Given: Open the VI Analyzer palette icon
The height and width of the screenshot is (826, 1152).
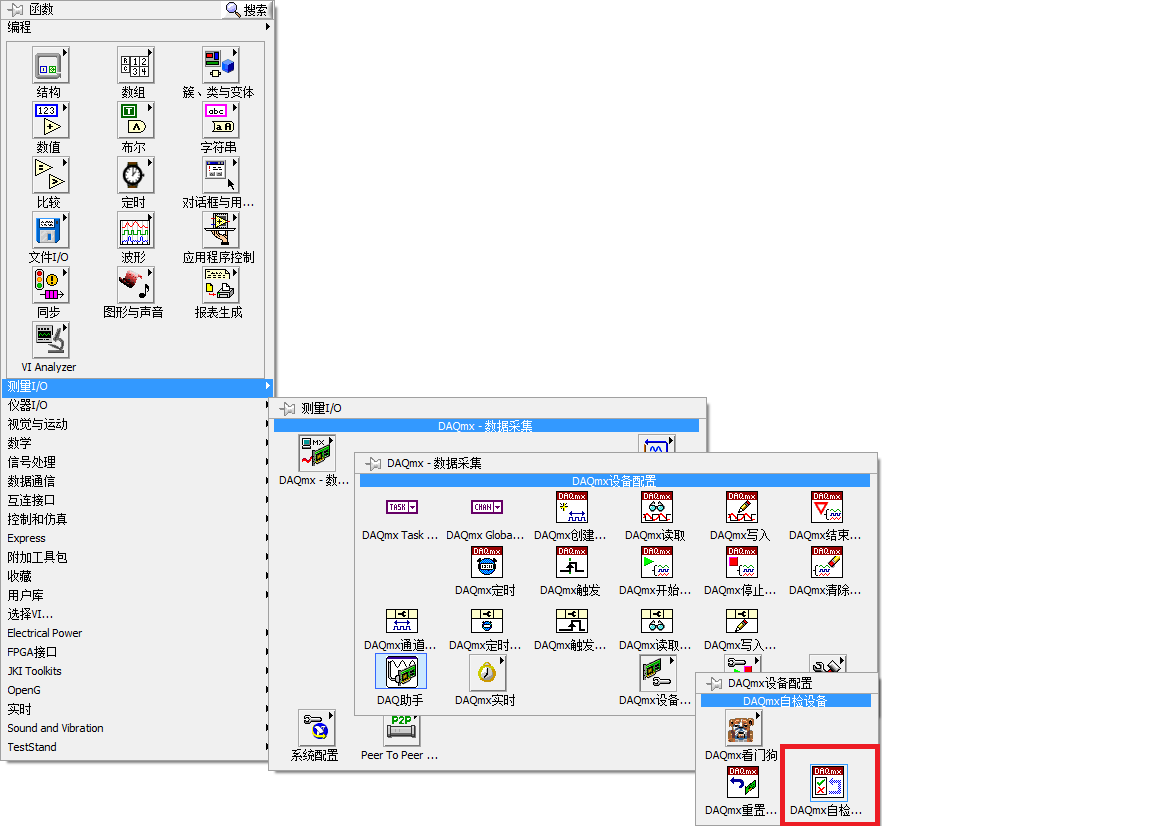Looking at the screenshot, I should 50,340.
